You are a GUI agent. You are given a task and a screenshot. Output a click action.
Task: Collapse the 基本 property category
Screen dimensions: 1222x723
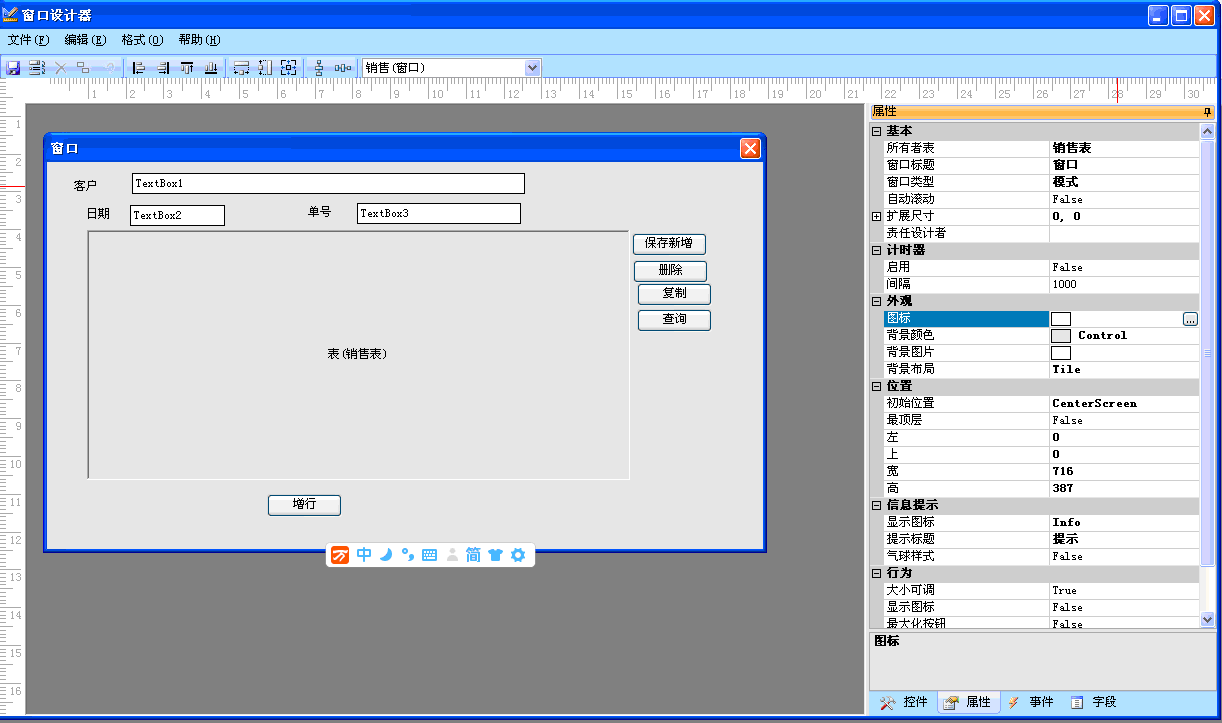[x=877, y=131]
